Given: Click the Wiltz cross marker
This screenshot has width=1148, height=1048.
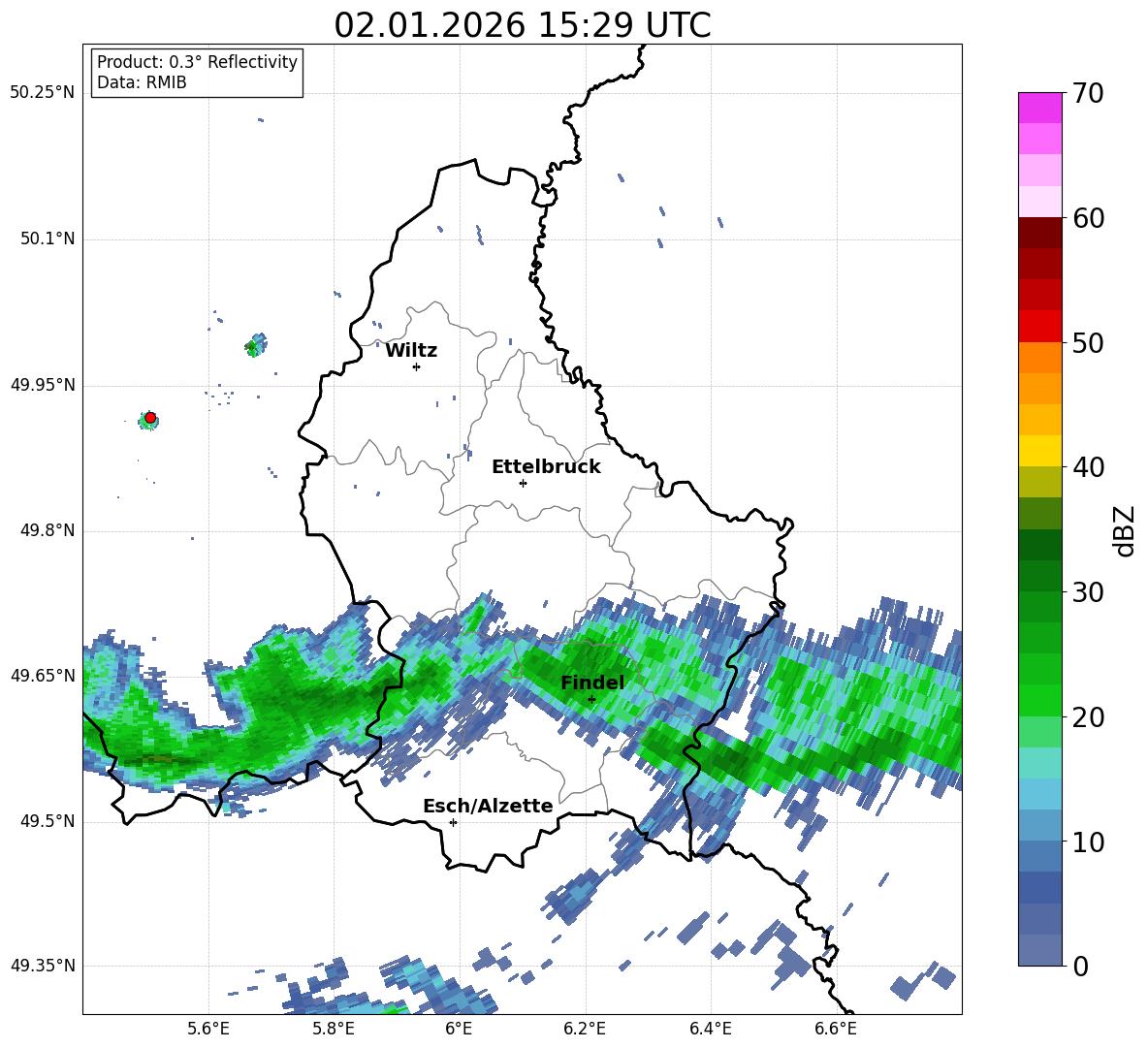Looking at the screenshot, I should point(417,366).
